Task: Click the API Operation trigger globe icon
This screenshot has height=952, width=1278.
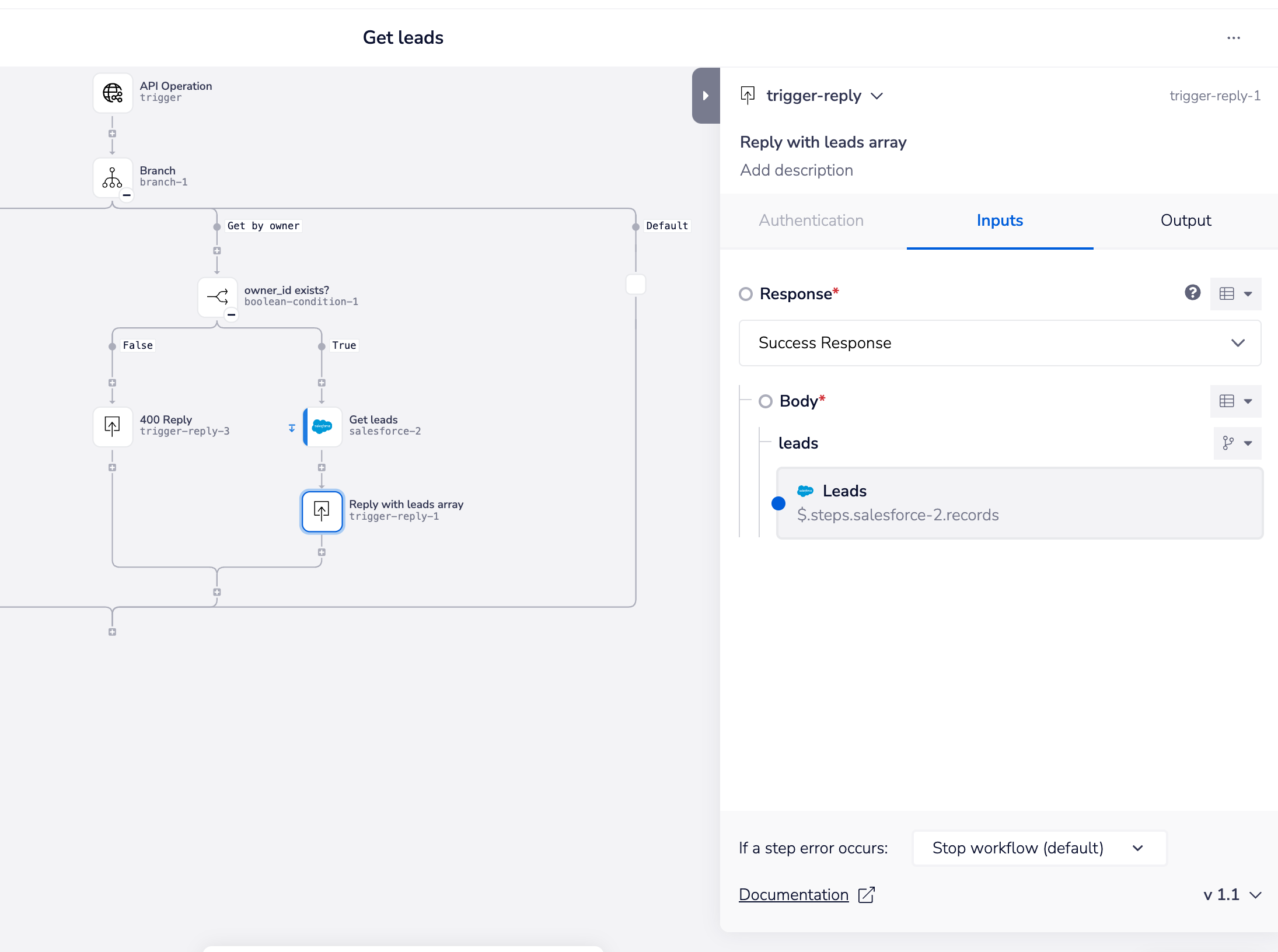Action: pos(113,93)
